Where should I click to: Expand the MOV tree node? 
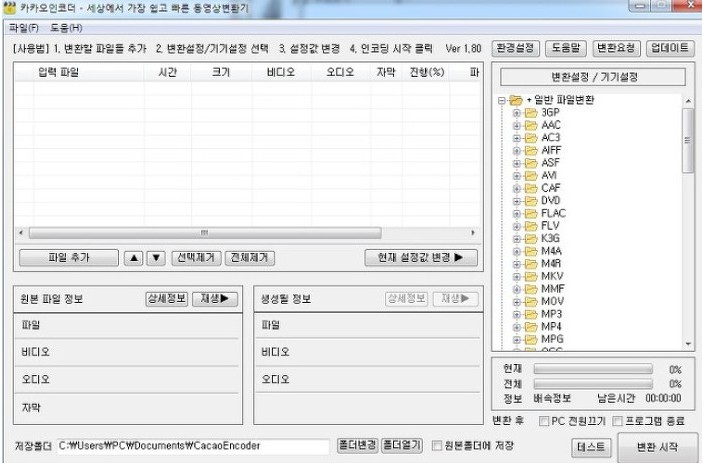click(x=516, y=302)
